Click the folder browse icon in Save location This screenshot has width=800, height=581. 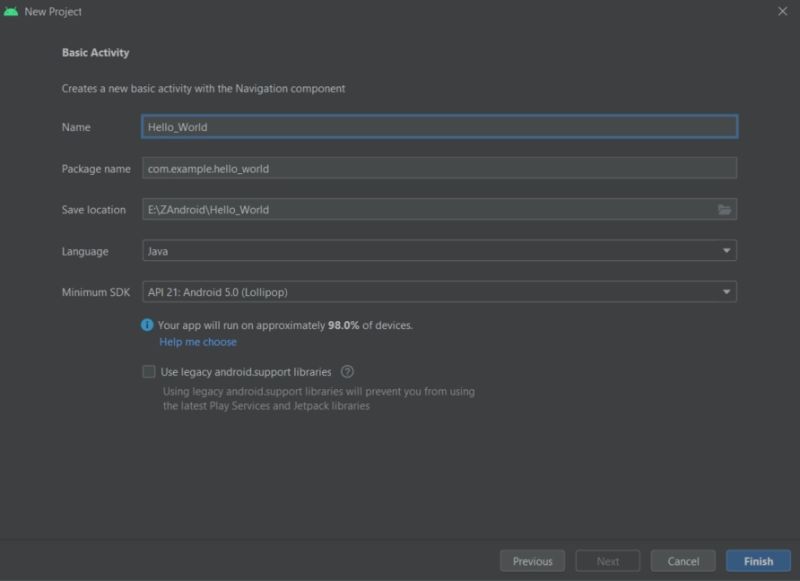click(x=724, y=210)
